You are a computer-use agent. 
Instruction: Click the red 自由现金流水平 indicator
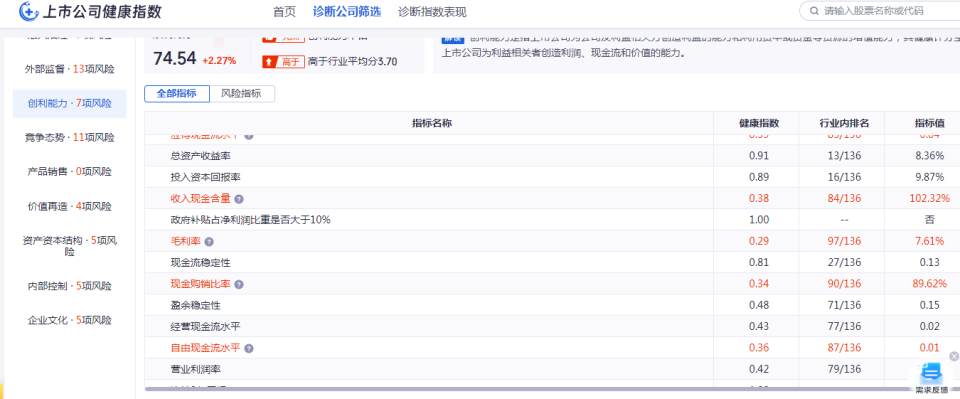(x=206, y=348)
